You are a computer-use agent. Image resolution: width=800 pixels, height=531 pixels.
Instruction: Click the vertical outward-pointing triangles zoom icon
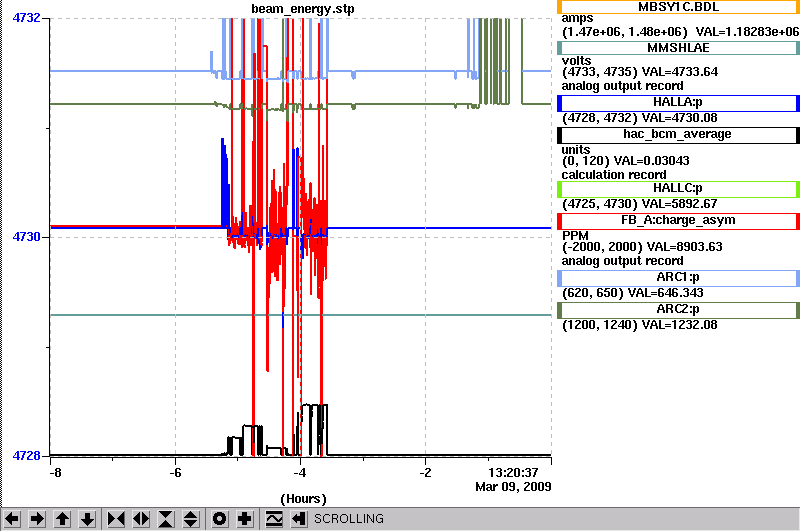click(191, 519)
